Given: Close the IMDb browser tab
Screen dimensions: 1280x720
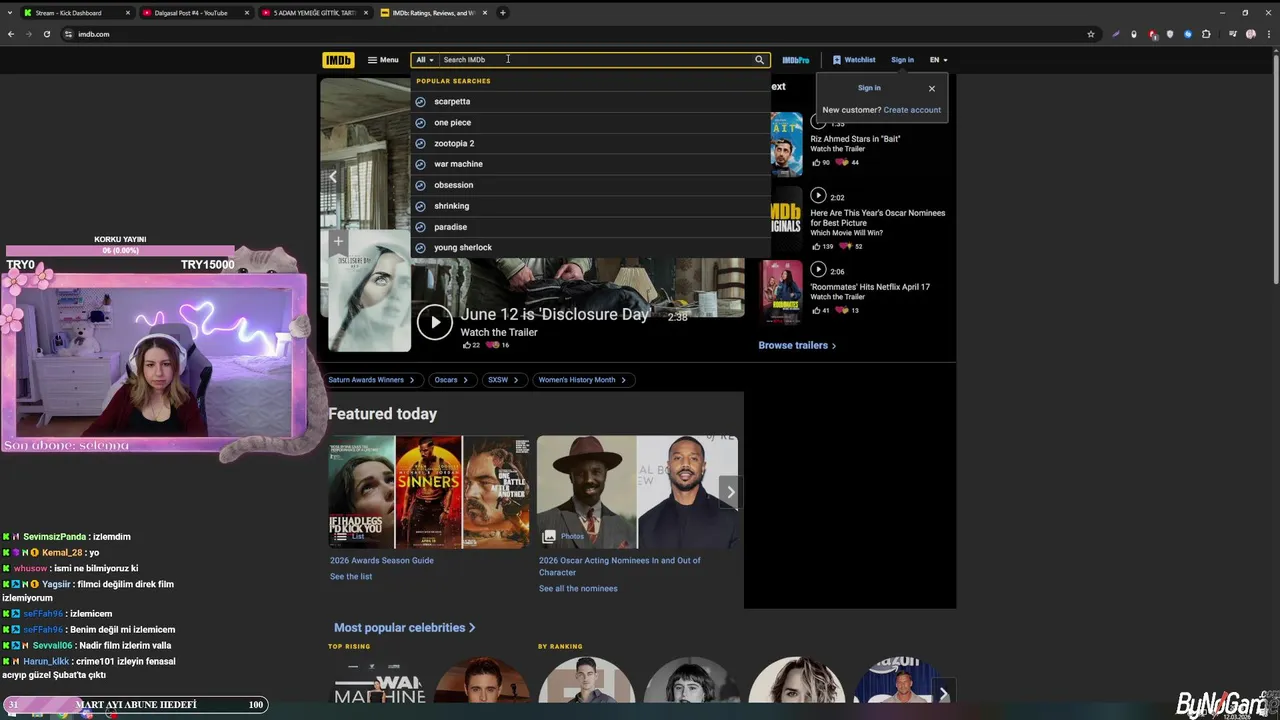Looking at the screenshot, I should (483, 13).
